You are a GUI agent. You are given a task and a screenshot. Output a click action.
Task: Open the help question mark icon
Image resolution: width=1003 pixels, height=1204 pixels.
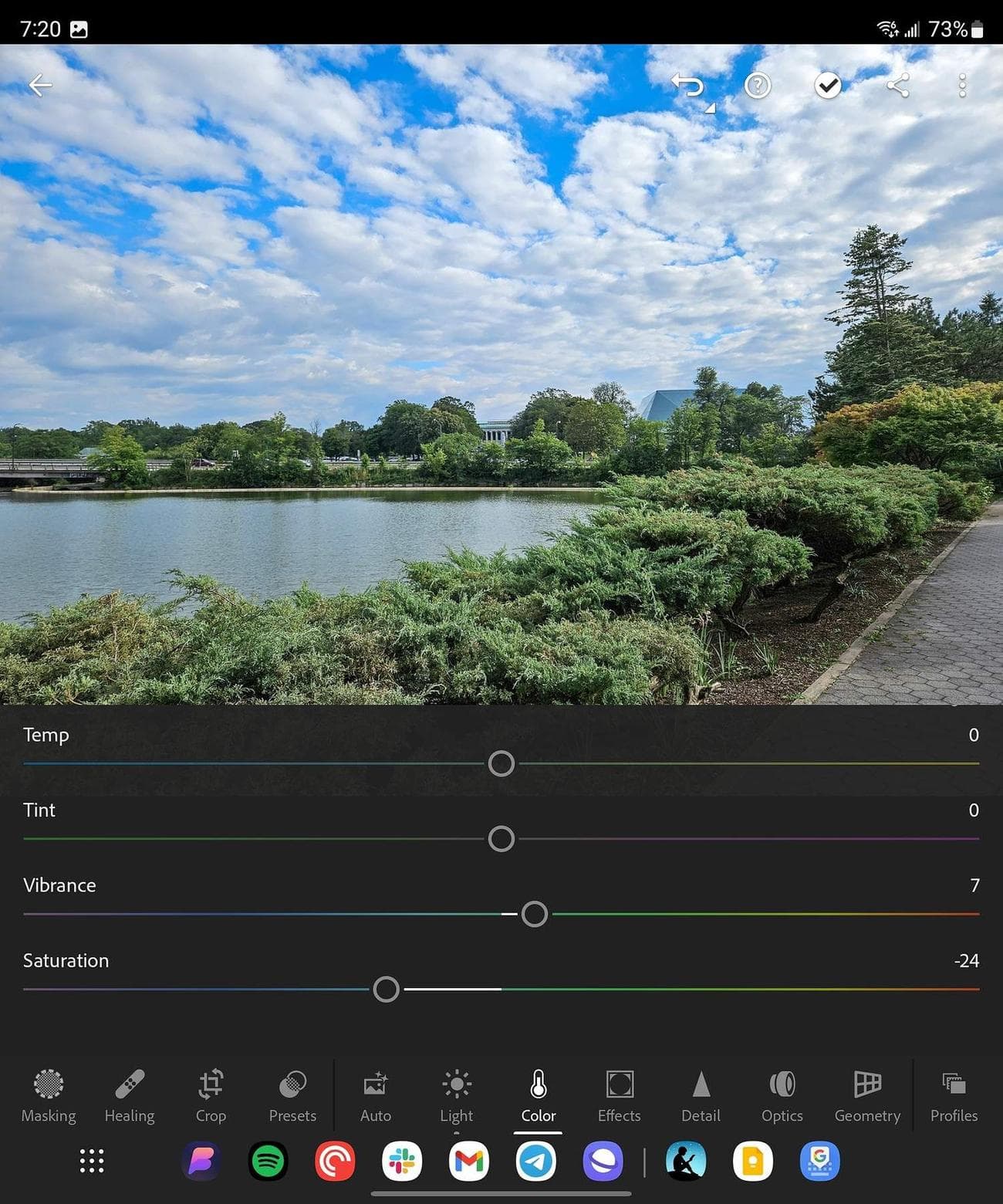click(757, 86)
